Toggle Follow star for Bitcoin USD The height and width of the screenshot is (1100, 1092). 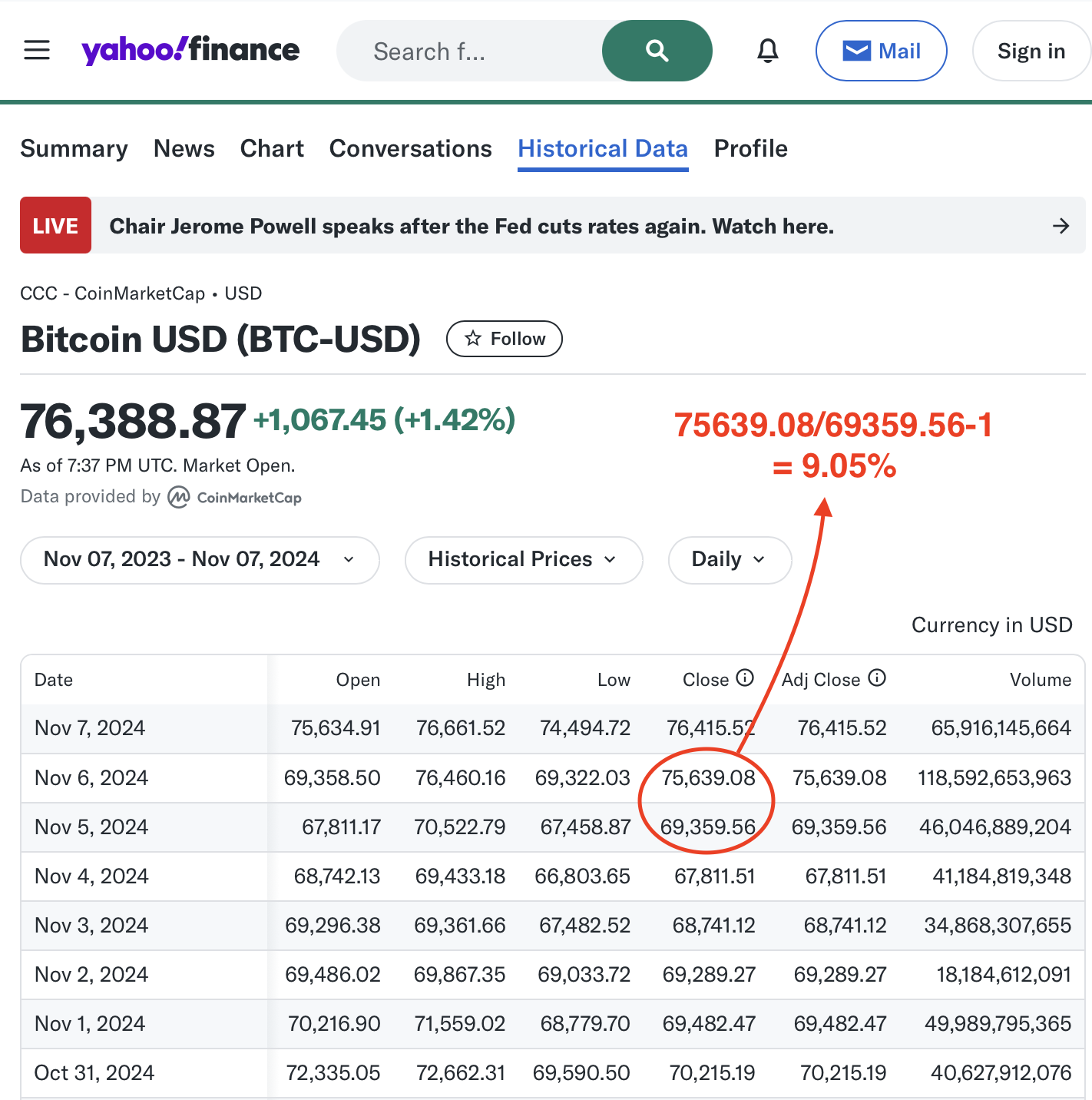tap(505, 339)
